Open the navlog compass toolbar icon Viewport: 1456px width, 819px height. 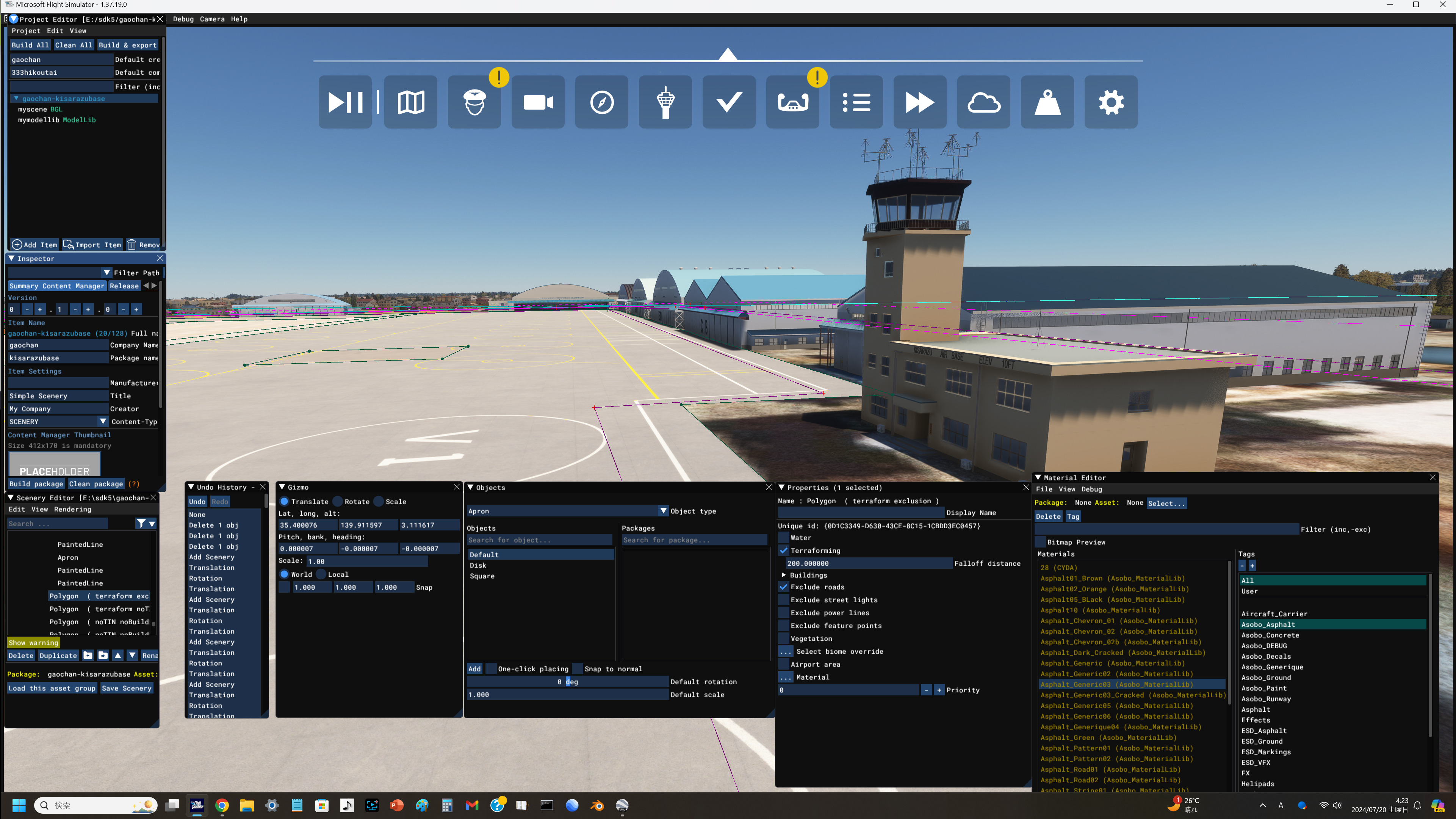click(x=602, y=102)
